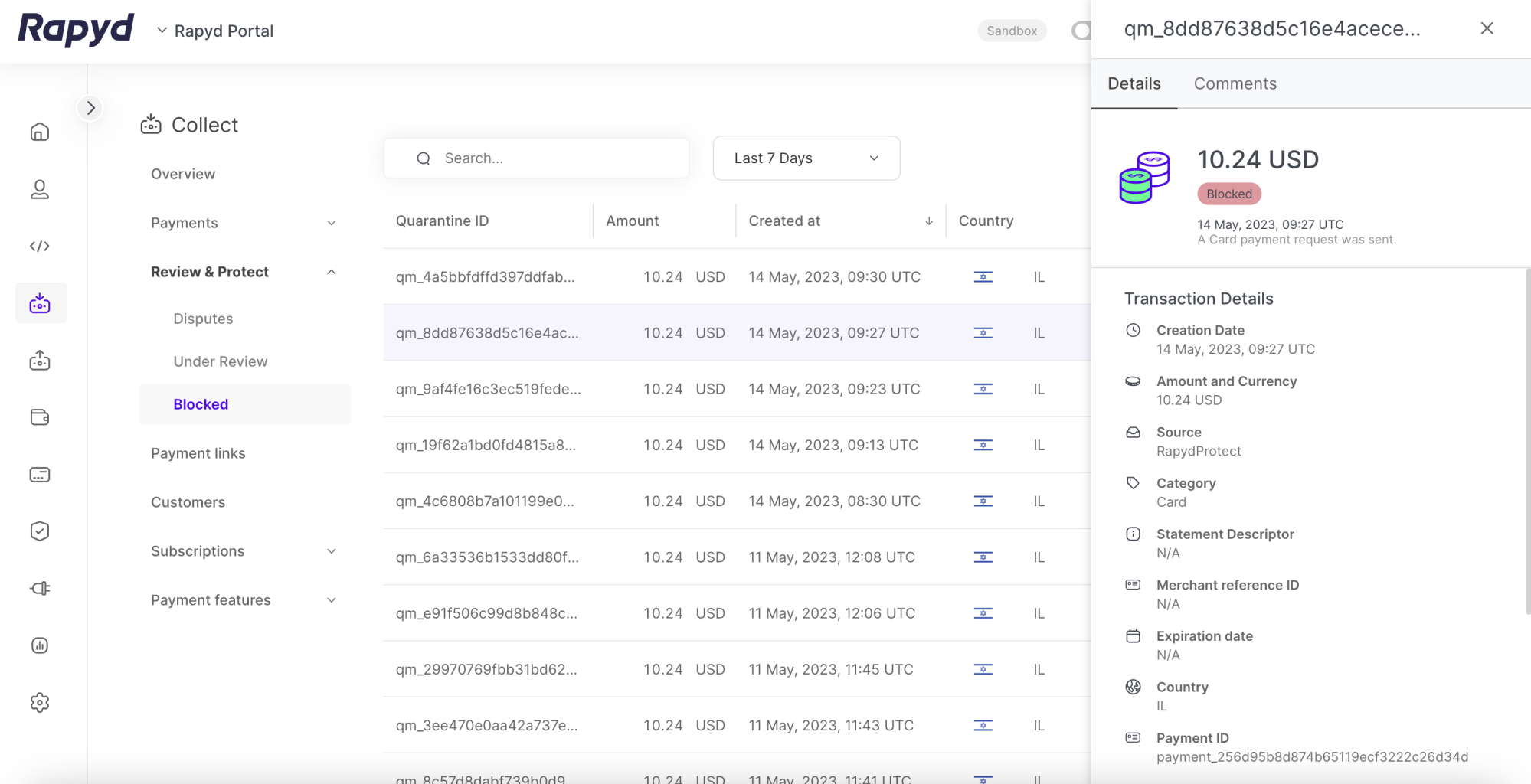Screen dimensions: 1531x784
Task: Open the reports chart sidebar icon
Action: click(40, 645)
